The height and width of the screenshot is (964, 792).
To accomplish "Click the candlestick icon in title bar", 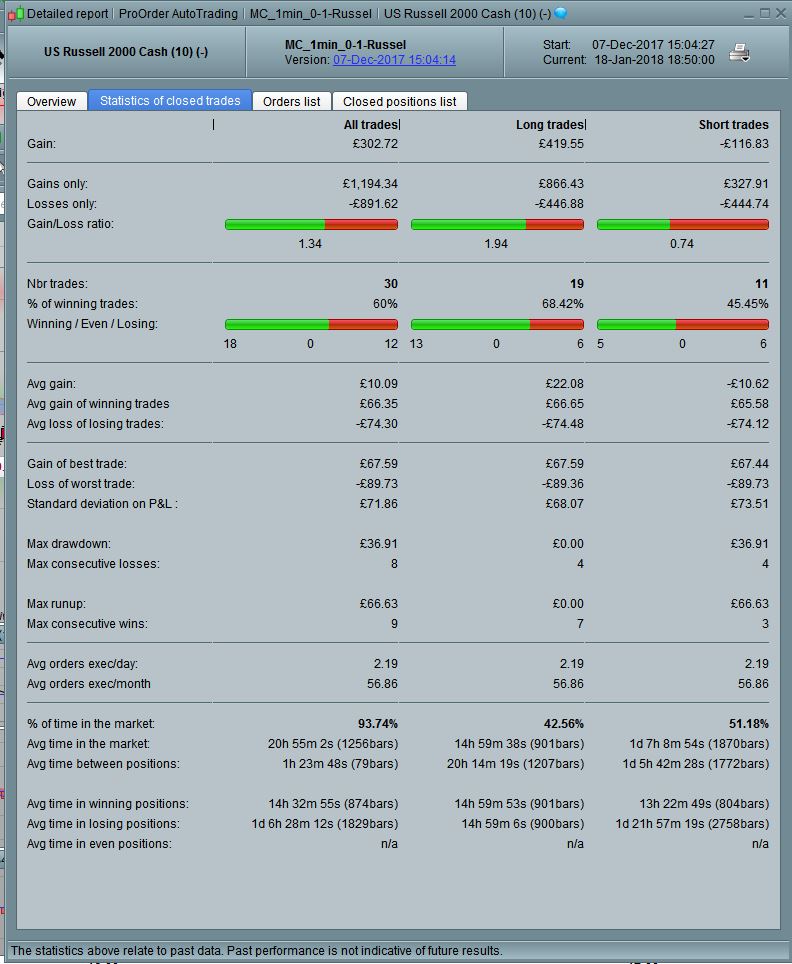I will pyautogui.click(x=16, y=13).
